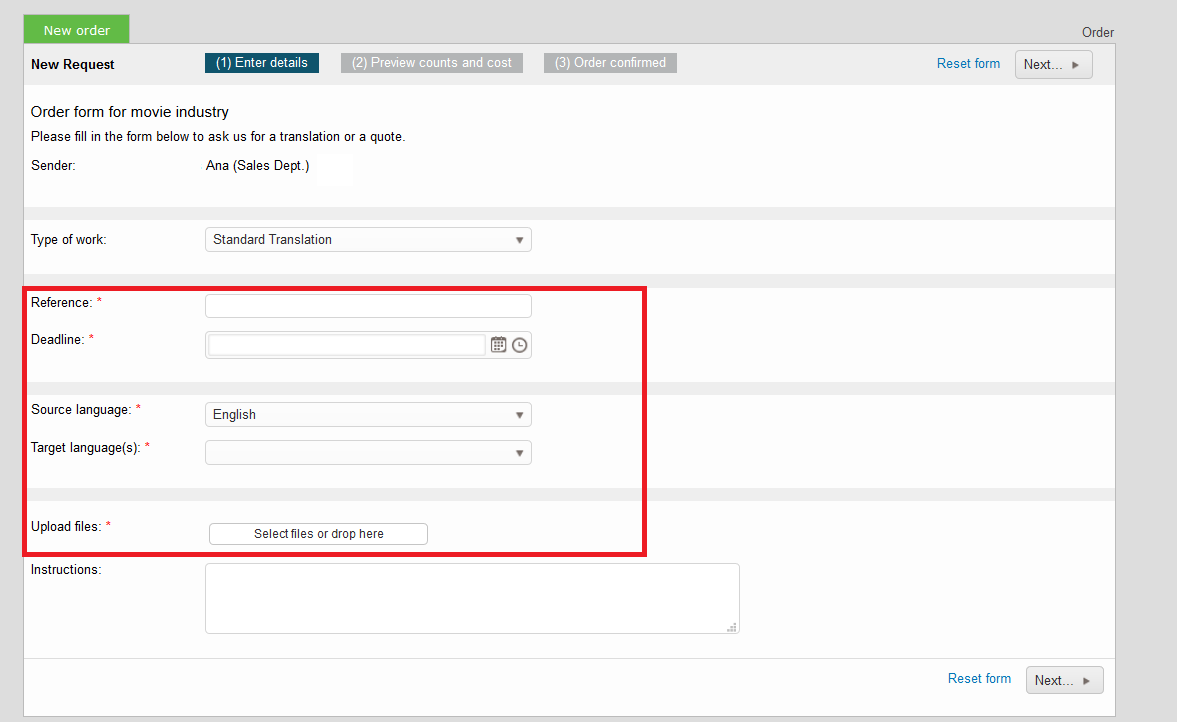This screenshot has height=722, width=1177.
Task: Click the bottom Reset form link
Action: (x=979, y=679)
